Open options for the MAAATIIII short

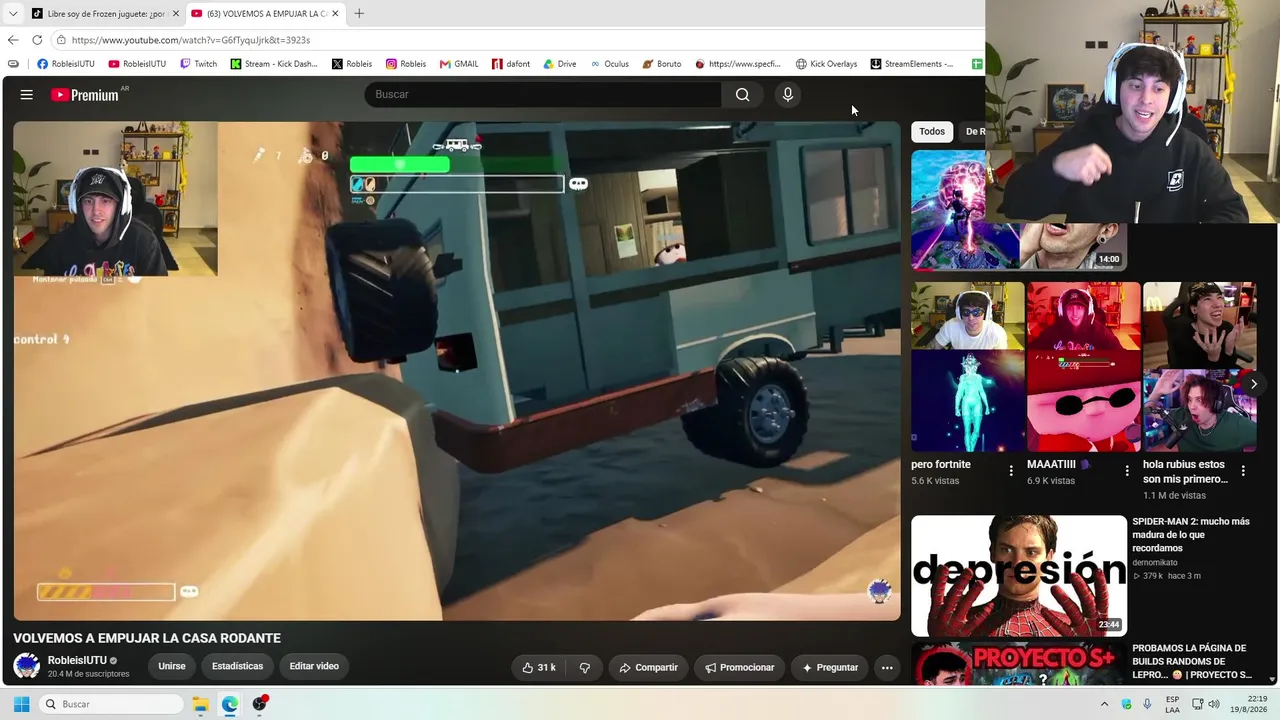pos(1127,470)
